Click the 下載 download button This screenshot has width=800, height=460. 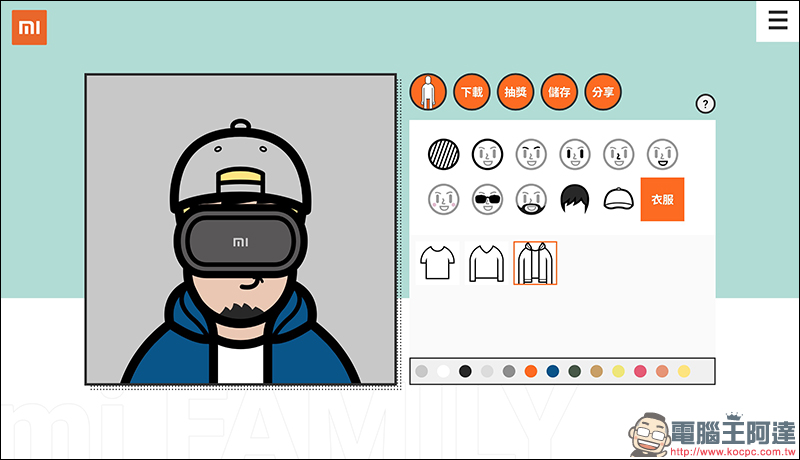pos(471,92)
